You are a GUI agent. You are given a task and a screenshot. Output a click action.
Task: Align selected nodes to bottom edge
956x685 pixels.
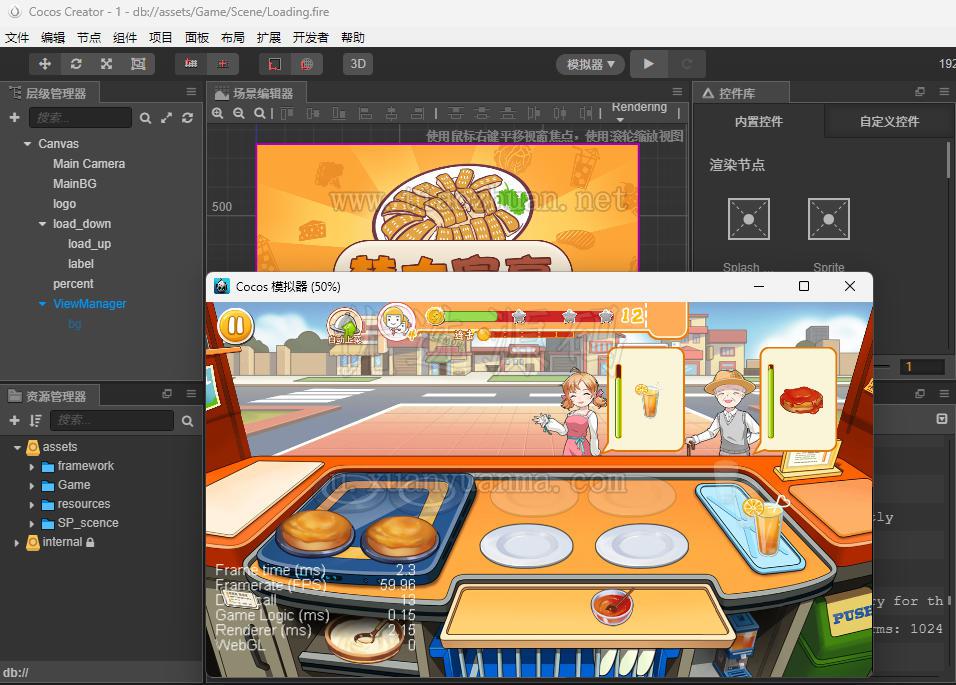(339, 113)
